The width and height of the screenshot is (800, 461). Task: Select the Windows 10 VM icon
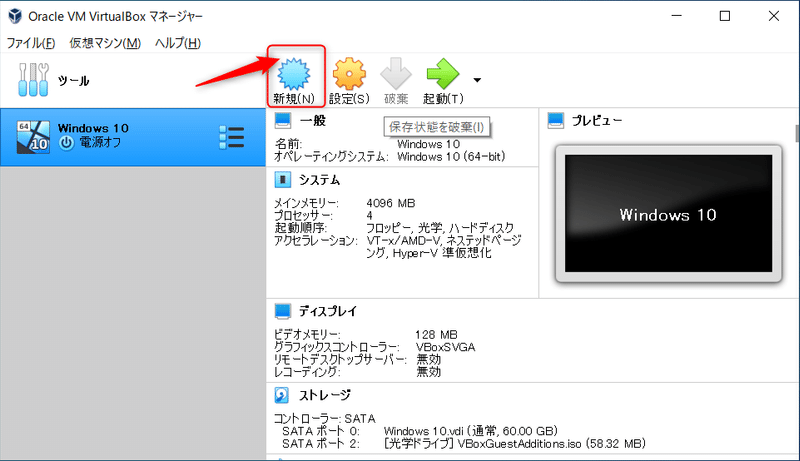(x=33, y=137)
